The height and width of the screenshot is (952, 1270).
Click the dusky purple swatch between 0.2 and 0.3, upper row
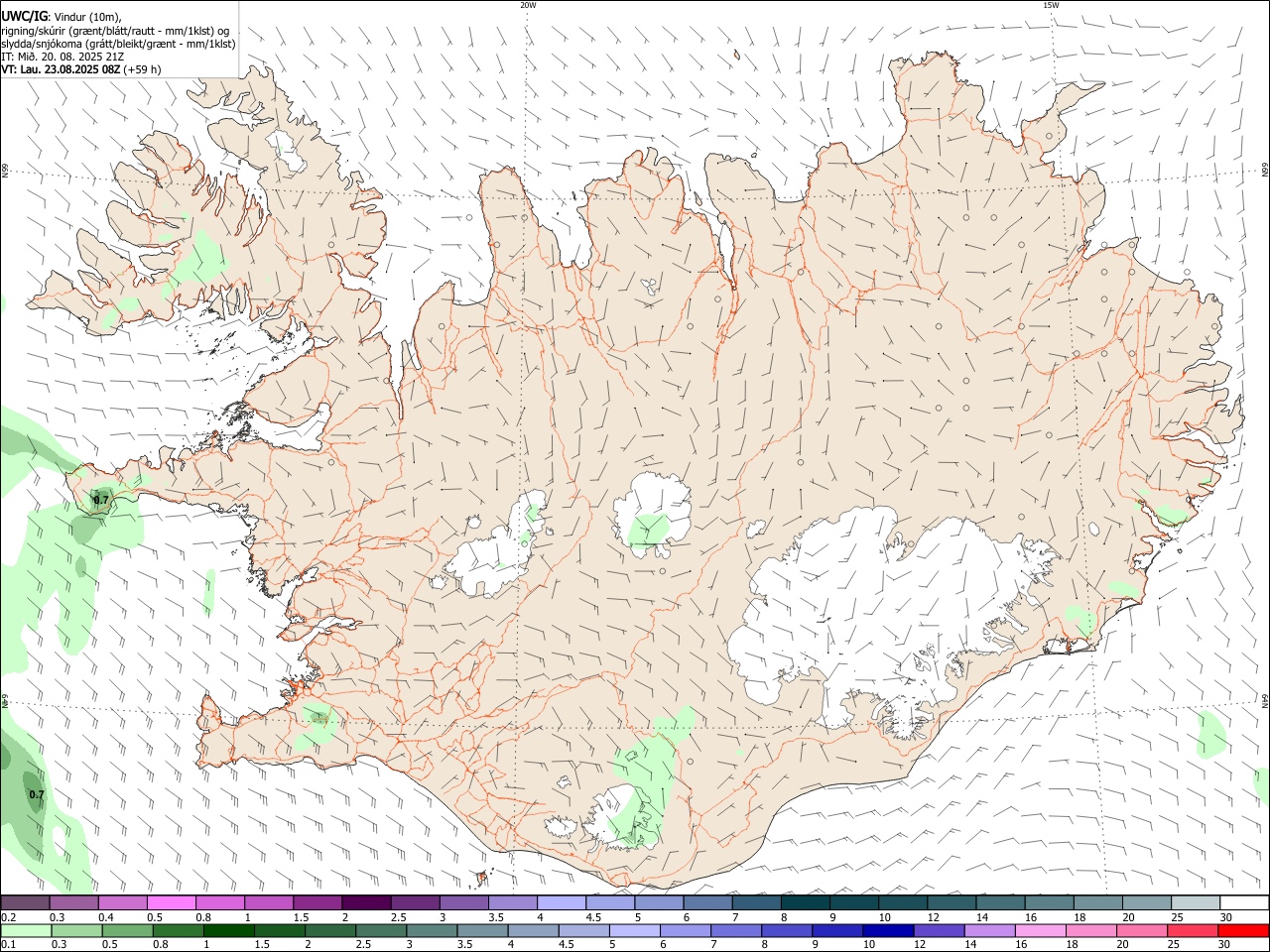[x=25, y=903]
